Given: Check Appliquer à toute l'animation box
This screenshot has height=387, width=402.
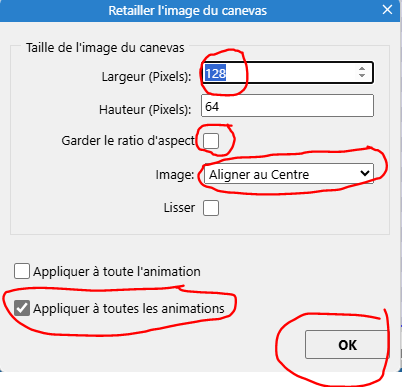Looking at the screenshot, I should pos(22,271).
